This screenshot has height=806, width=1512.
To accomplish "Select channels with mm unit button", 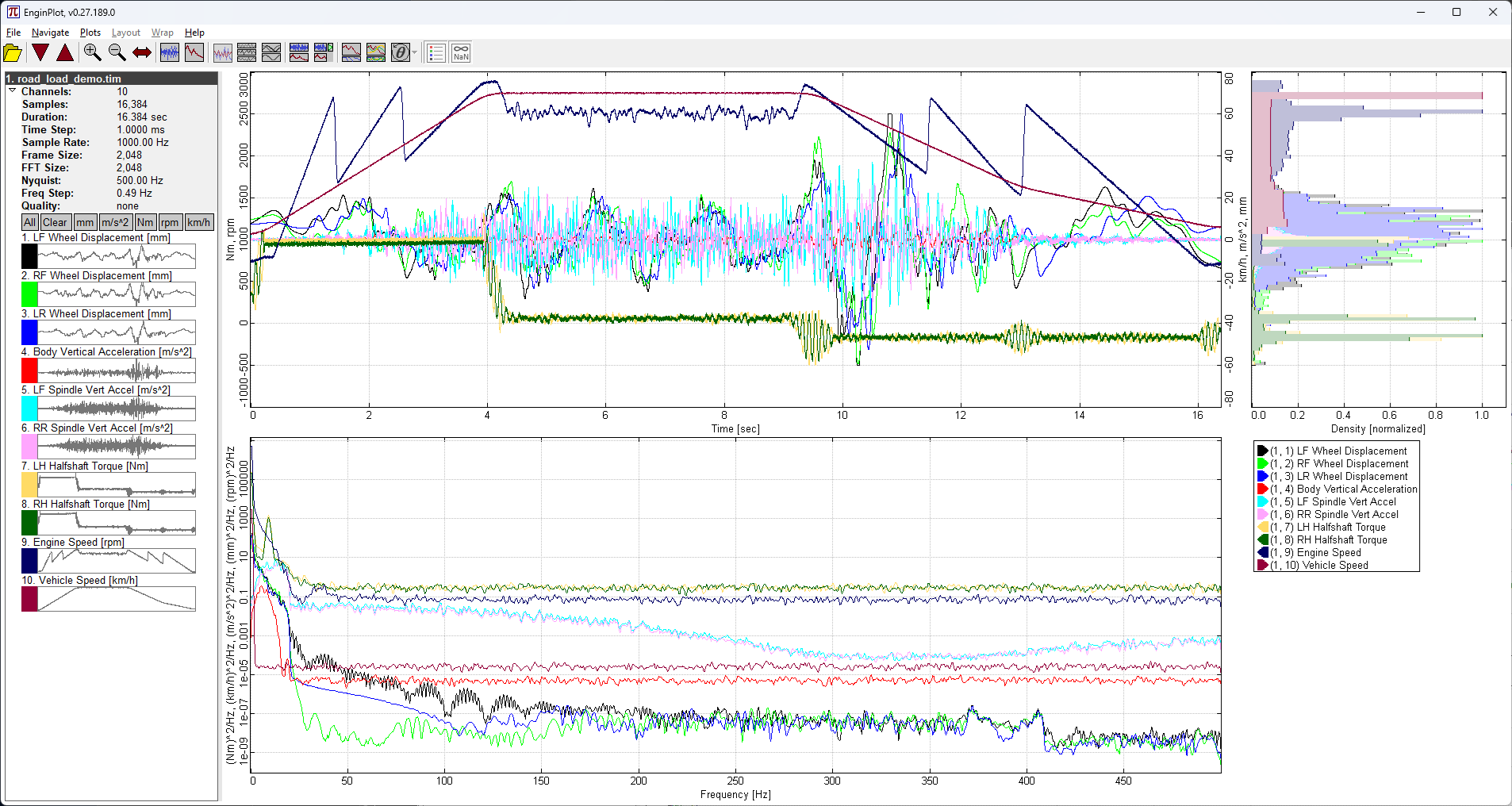I will [x=86, y=222].
